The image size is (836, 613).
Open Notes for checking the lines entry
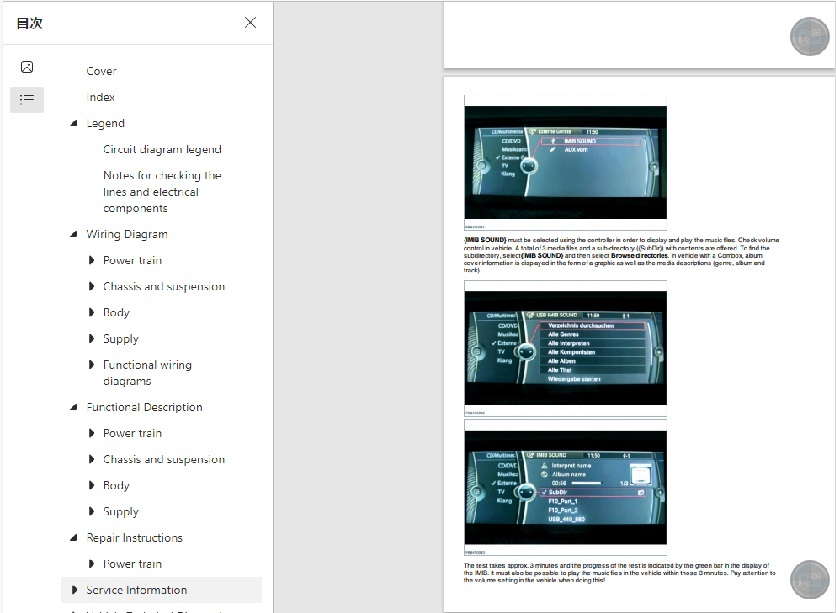[x=162, y=191]
